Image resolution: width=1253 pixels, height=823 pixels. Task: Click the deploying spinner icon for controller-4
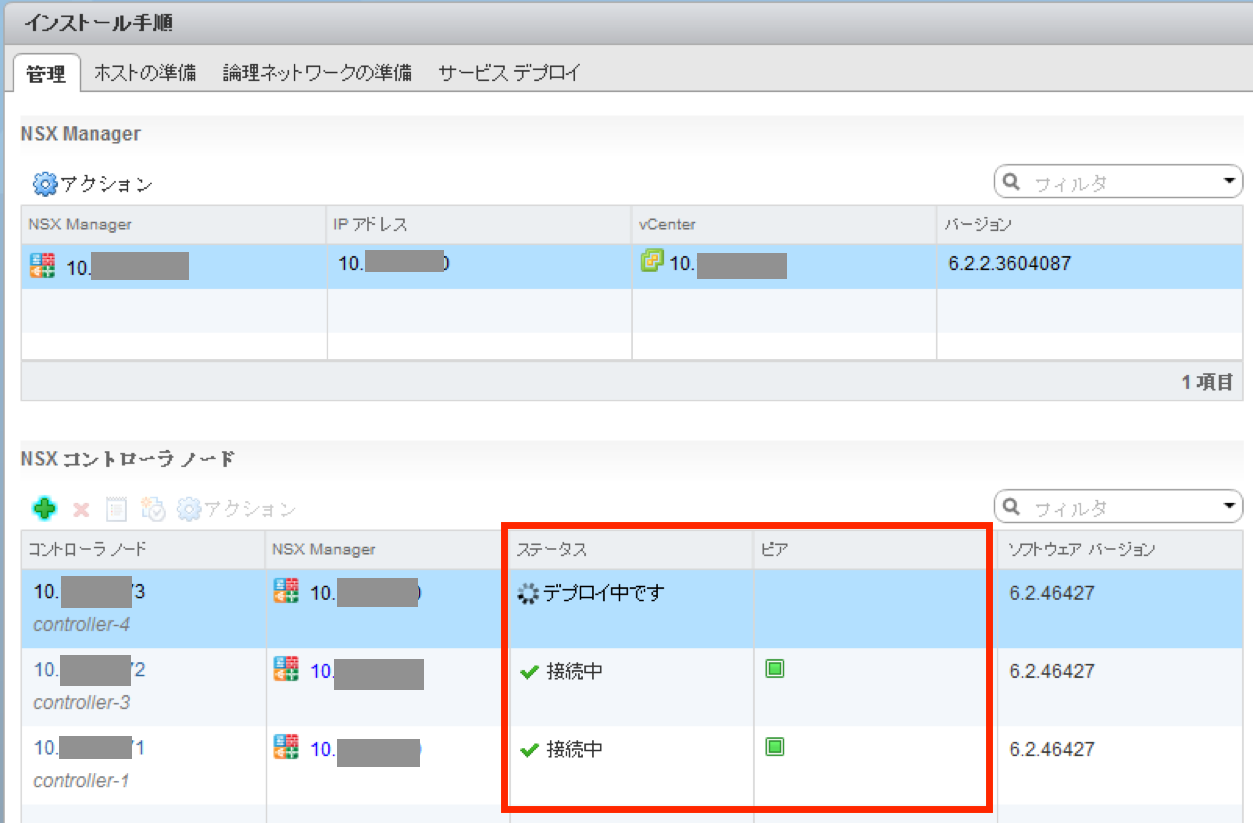[x=527, y=592]
